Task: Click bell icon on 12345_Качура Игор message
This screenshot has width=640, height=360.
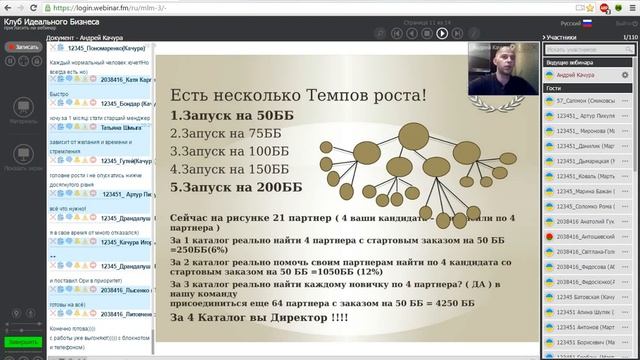Action: coord(77,242)
